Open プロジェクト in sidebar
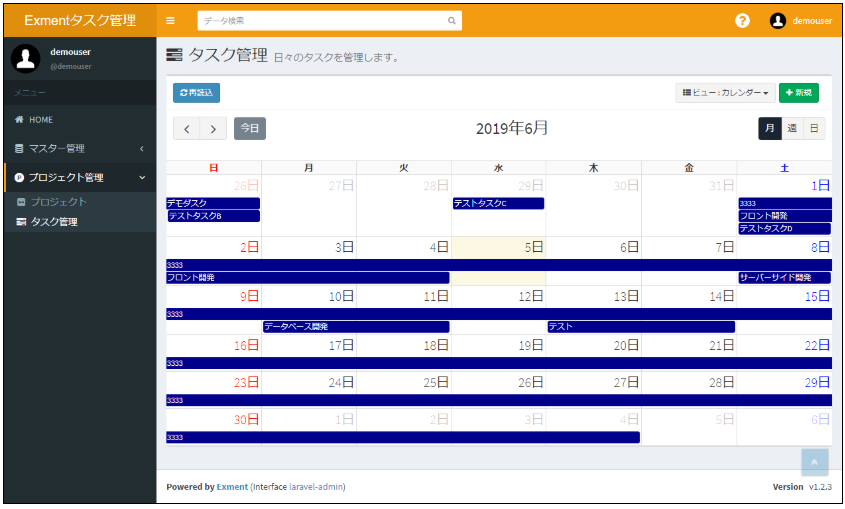Viewport: 845px width, 509px height. [58, 202]
